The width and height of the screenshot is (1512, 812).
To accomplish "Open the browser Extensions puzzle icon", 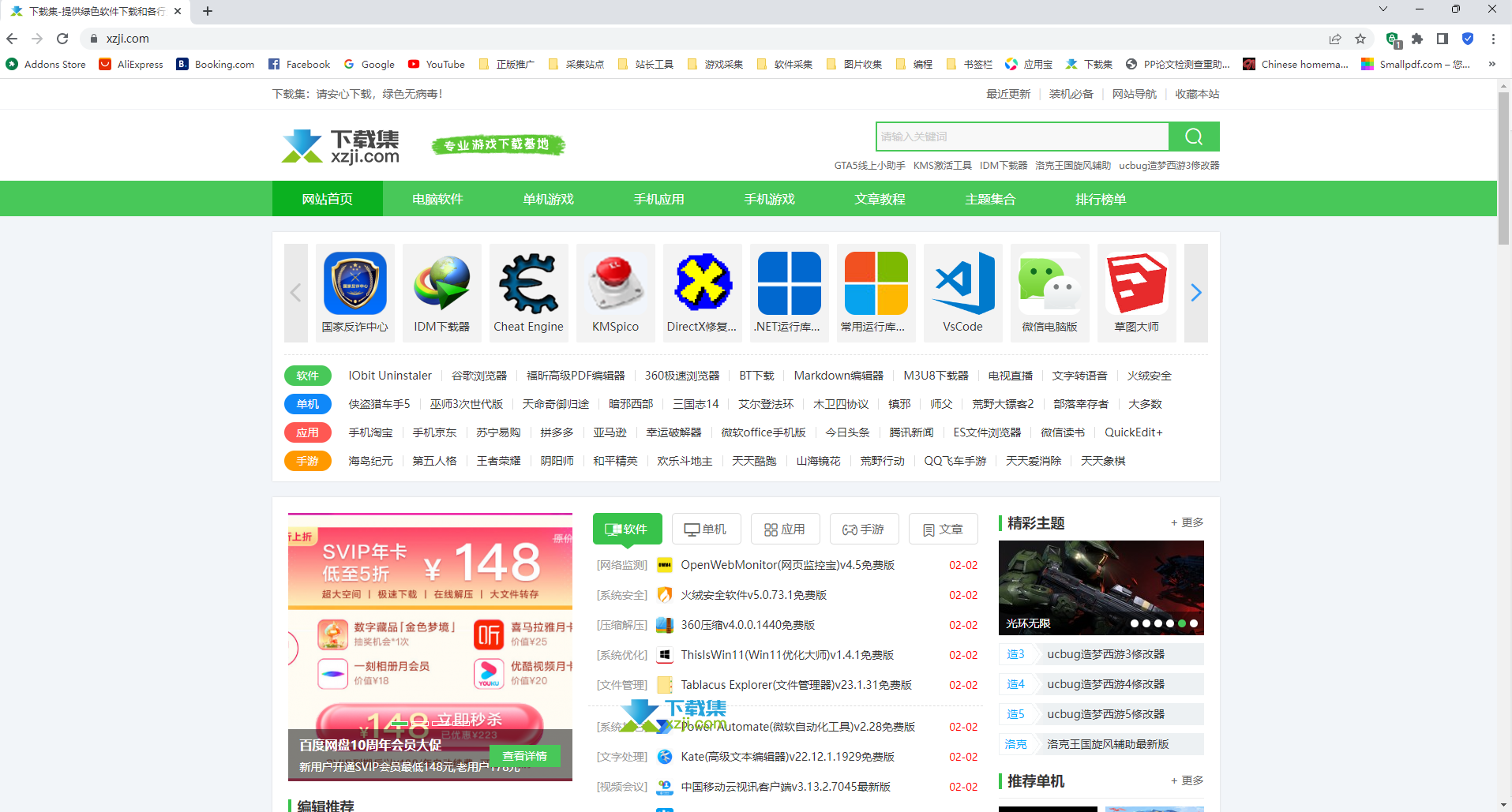I will 1417,39.
